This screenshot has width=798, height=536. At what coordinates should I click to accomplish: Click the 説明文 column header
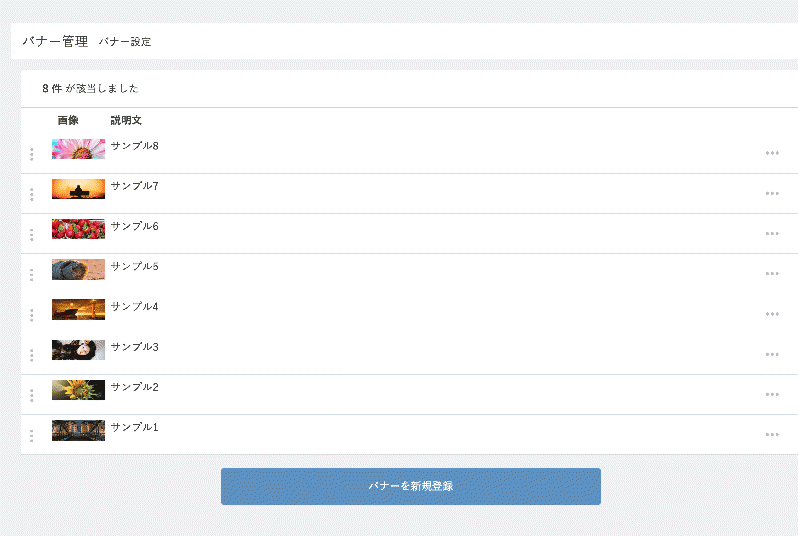click(126, 120)
